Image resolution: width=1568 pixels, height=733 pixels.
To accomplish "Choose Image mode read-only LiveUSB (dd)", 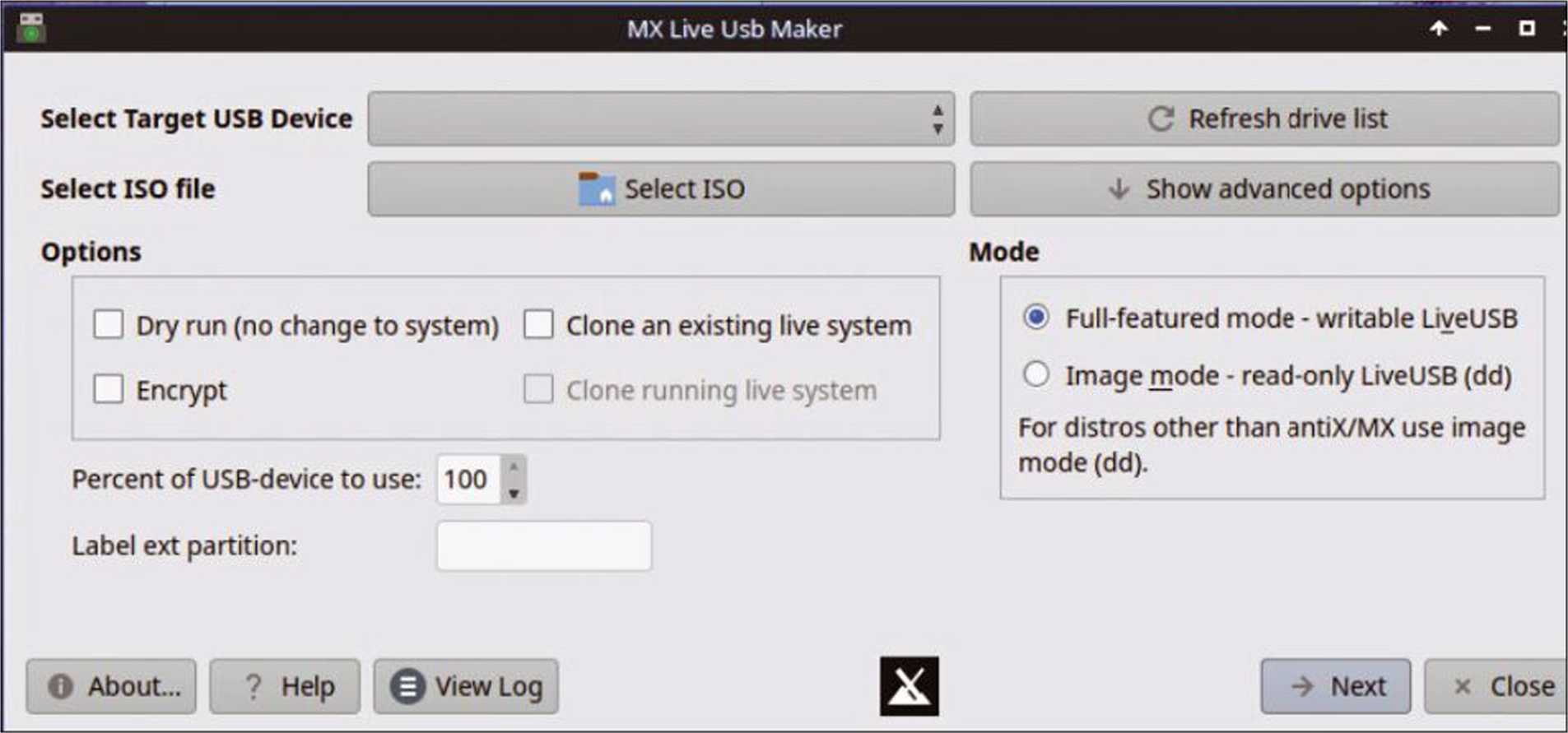I will pos(1036,375).
